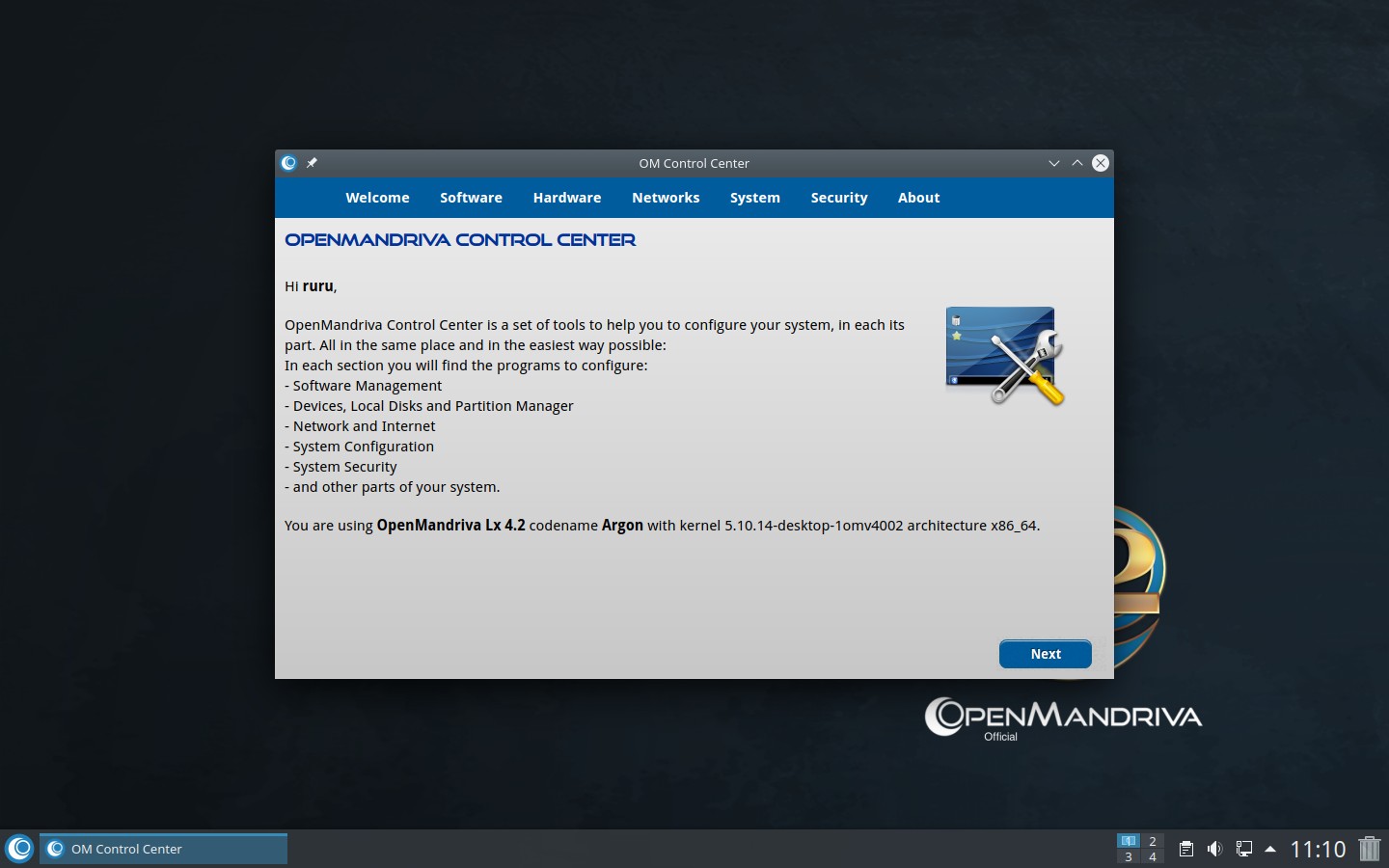View the About tab
The height and width of the screenshot is (868, 1389).
tap(918, 198)
